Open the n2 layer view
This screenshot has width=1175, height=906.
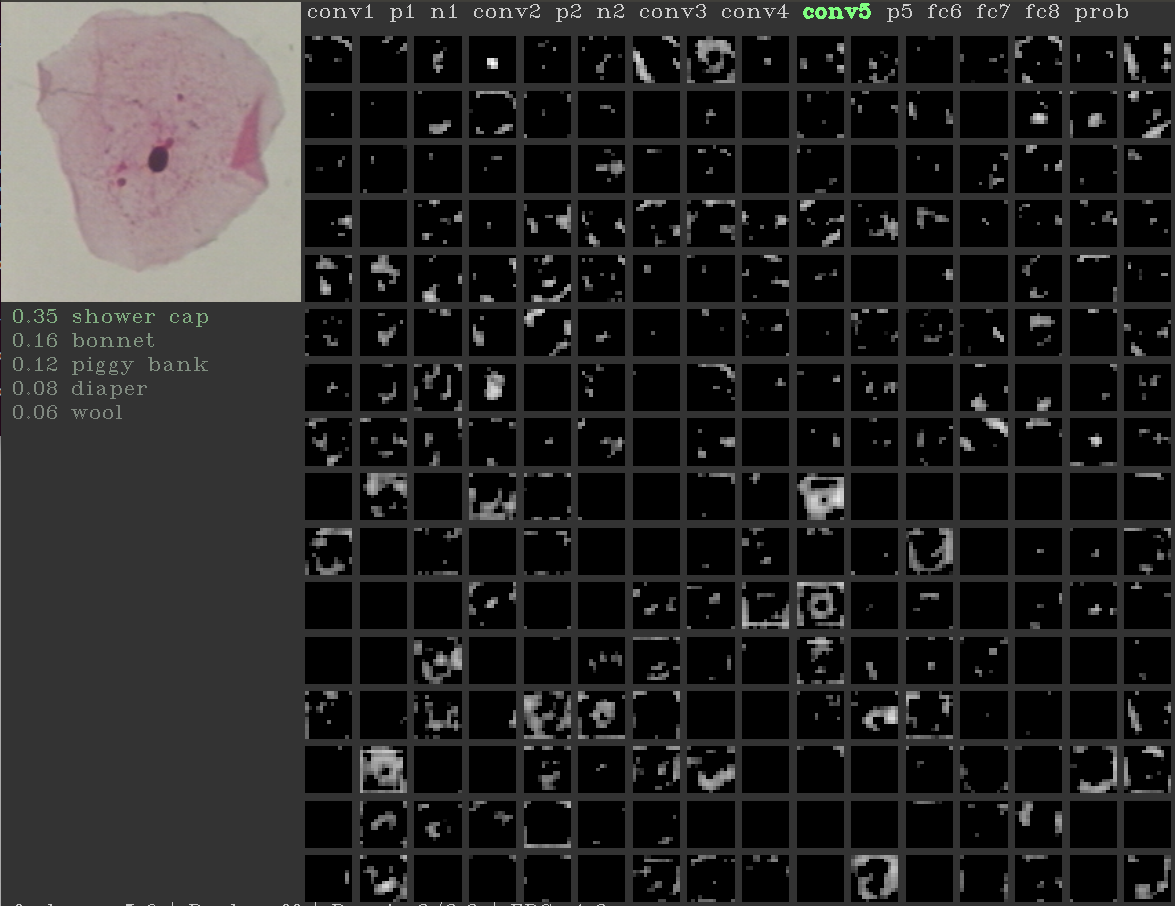[611, 12]
